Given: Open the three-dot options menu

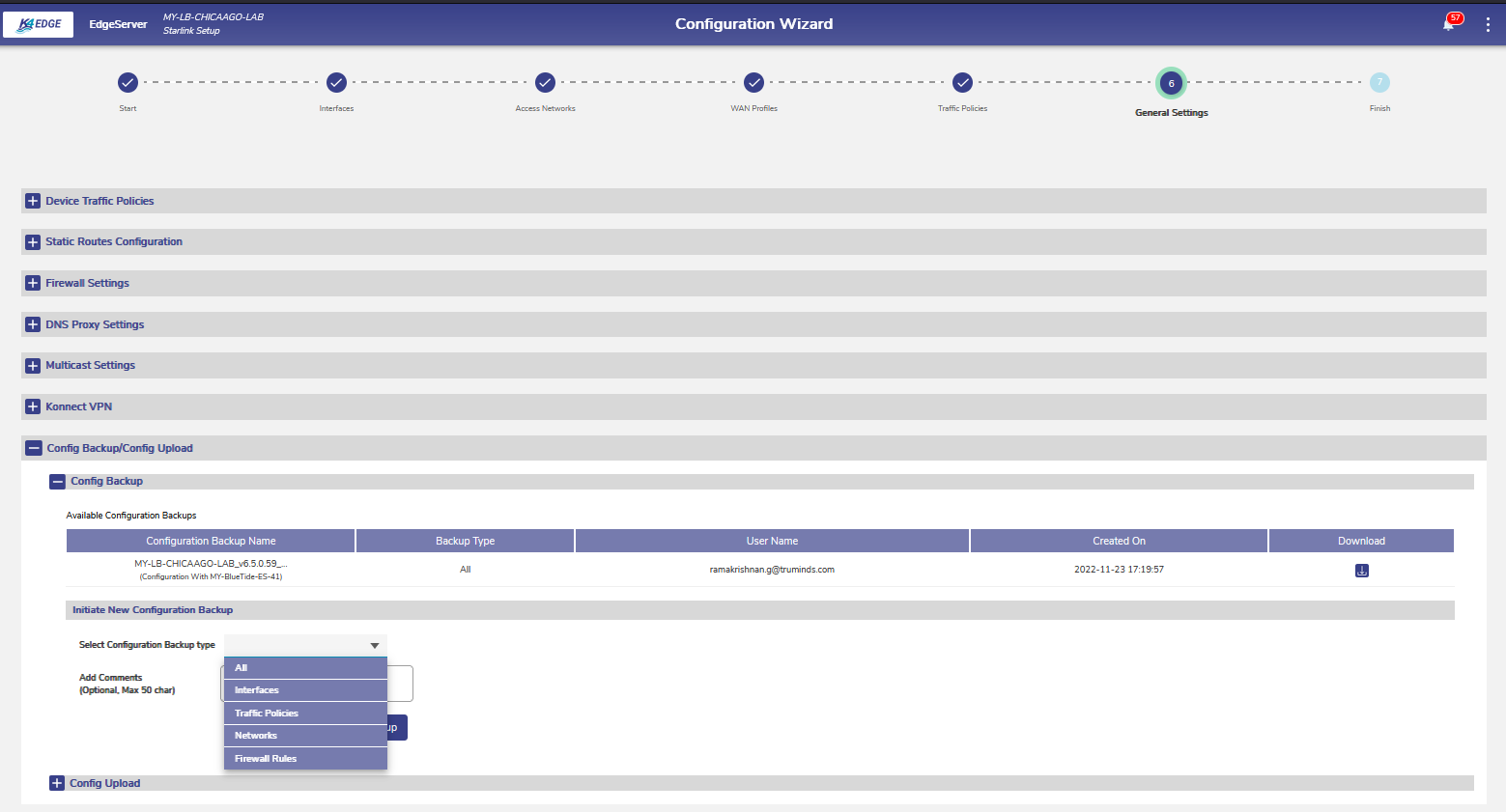Looking at the screenshot, I should (x=1488, y=24).
